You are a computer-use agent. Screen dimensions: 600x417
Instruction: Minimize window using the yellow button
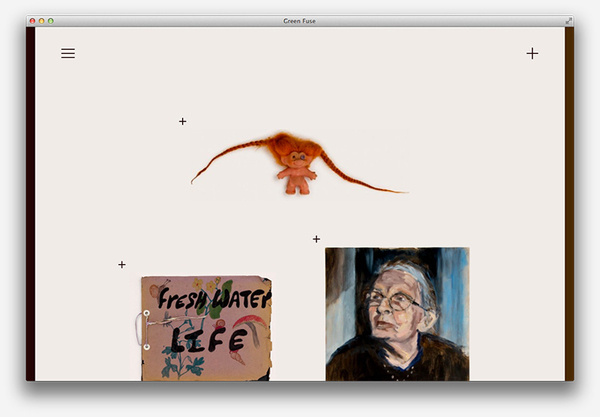tap(42, 21)
